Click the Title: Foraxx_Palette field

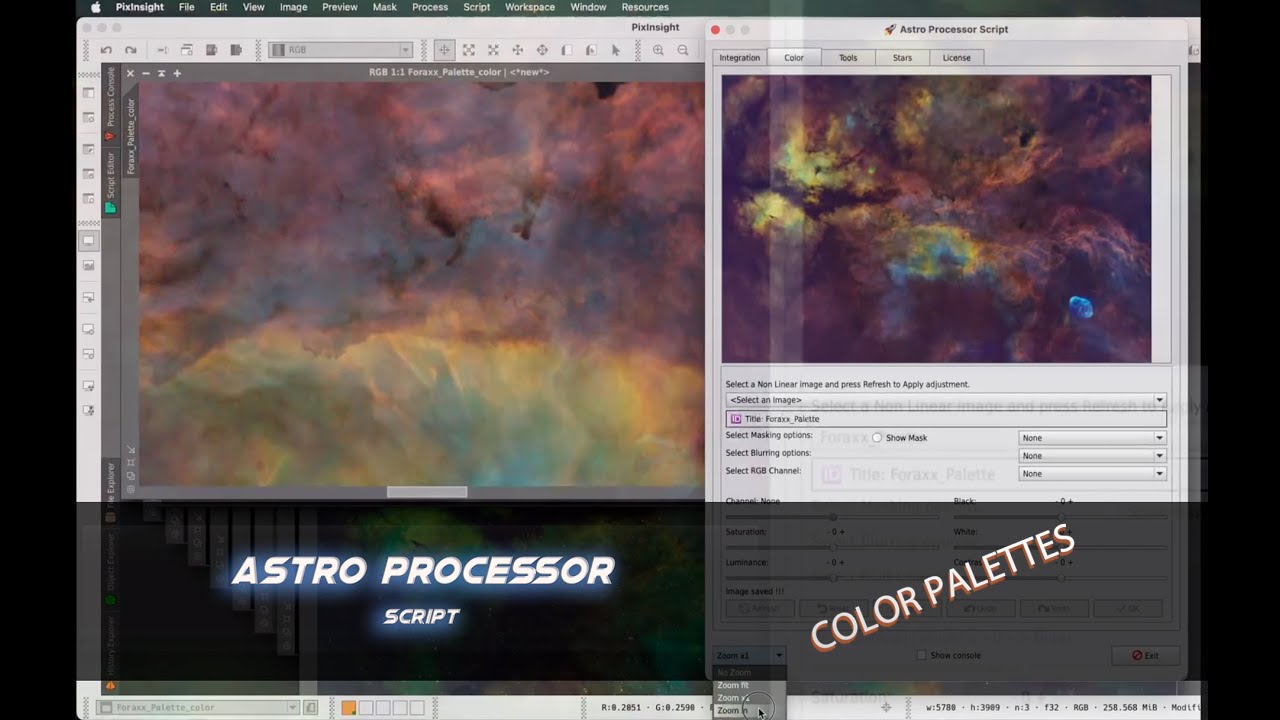[x=946, y=419]
